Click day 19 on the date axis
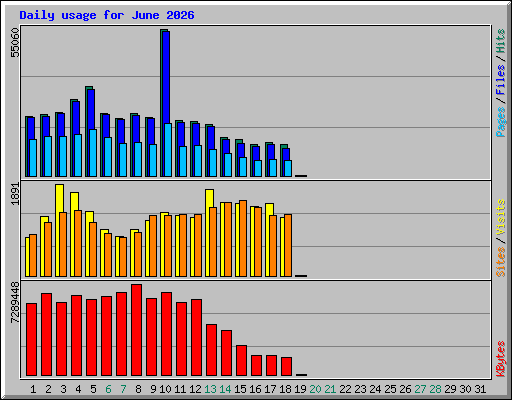This screenshot has height=400, width=512. 300,389
